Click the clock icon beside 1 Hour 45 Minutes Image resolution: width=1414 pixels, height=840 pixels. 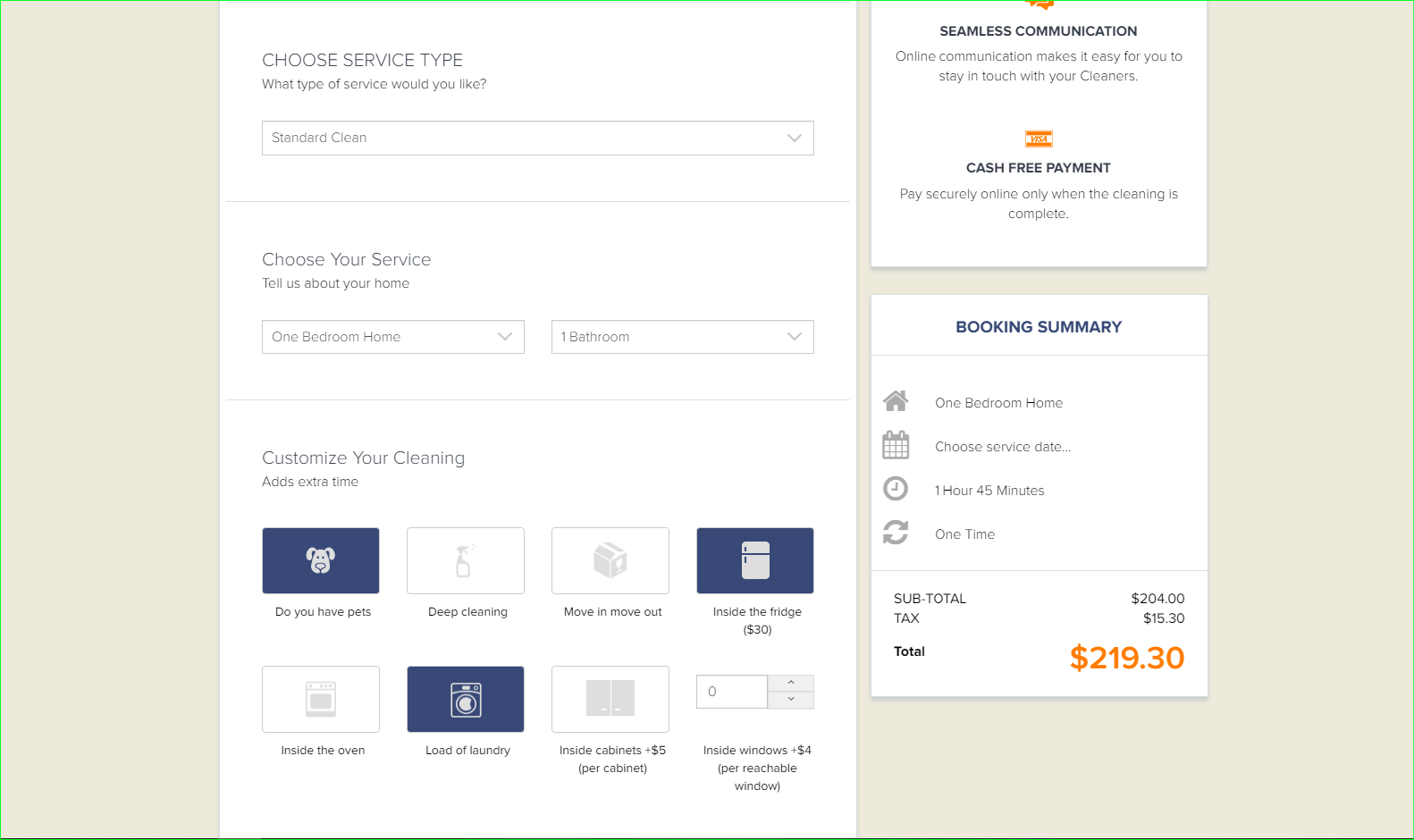[x=896, y=489]
